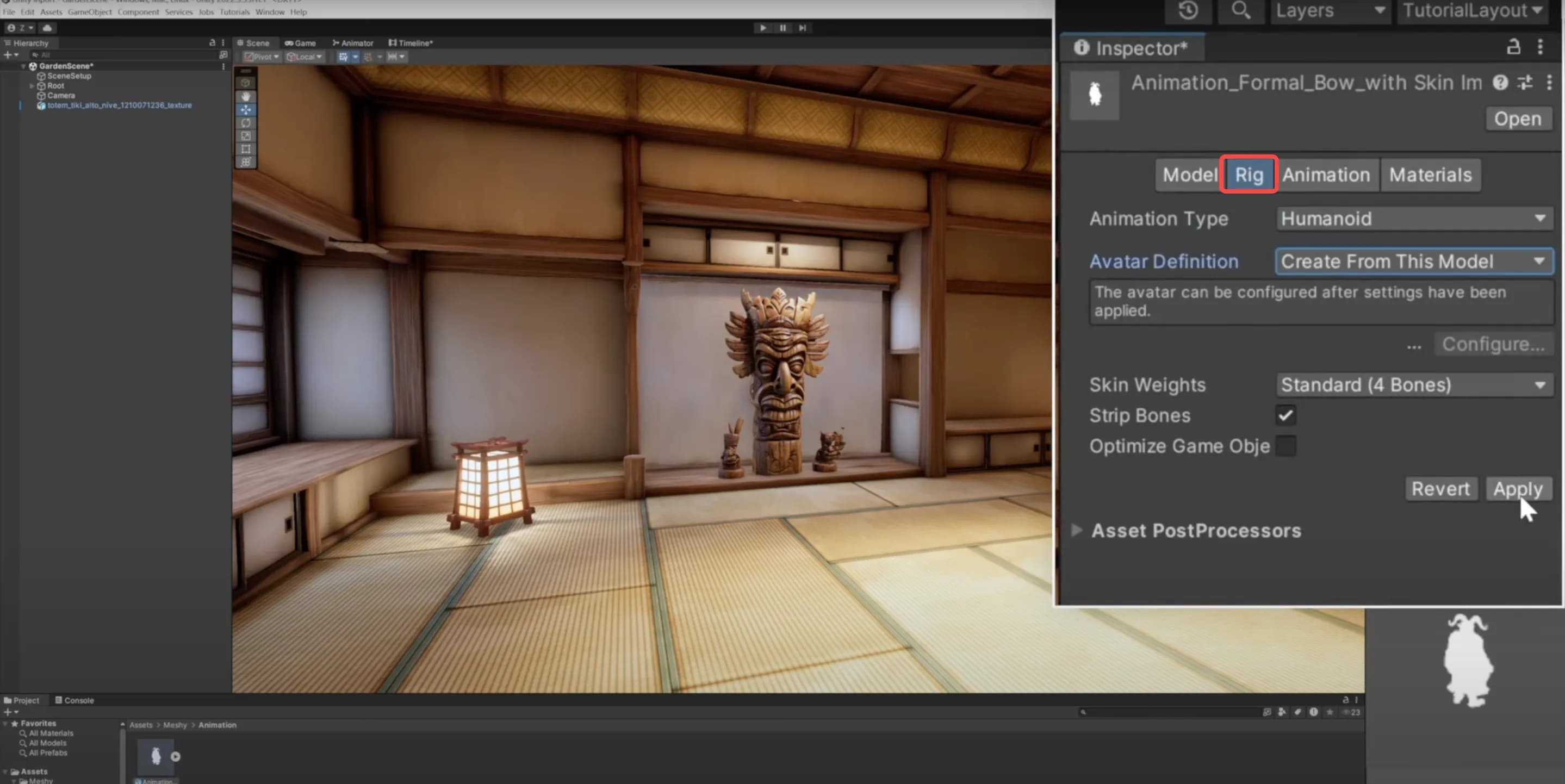Select the View orbit tool
The height and width of the screenshot is (784, 1565).
[x=246, y=83]
